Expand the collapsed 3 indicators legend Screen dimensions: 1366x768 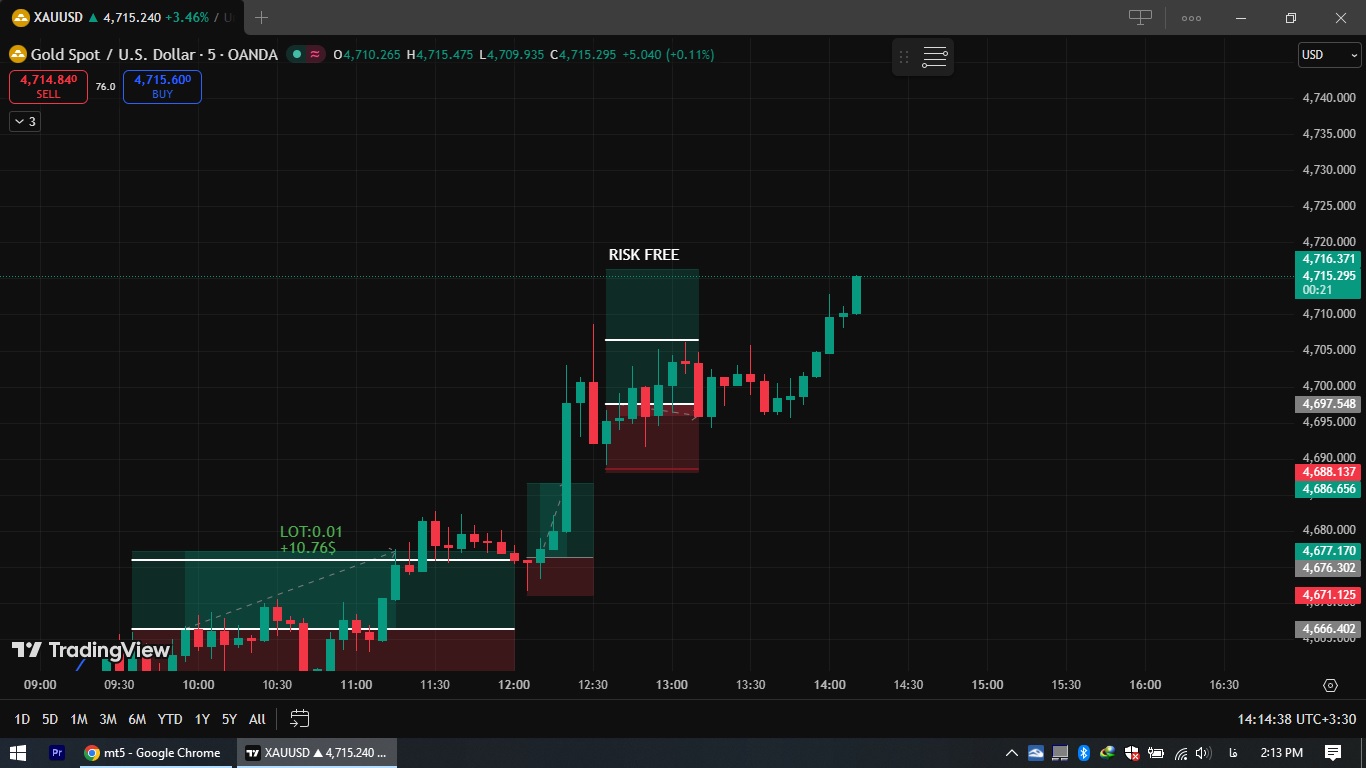(x=24, y=121)
